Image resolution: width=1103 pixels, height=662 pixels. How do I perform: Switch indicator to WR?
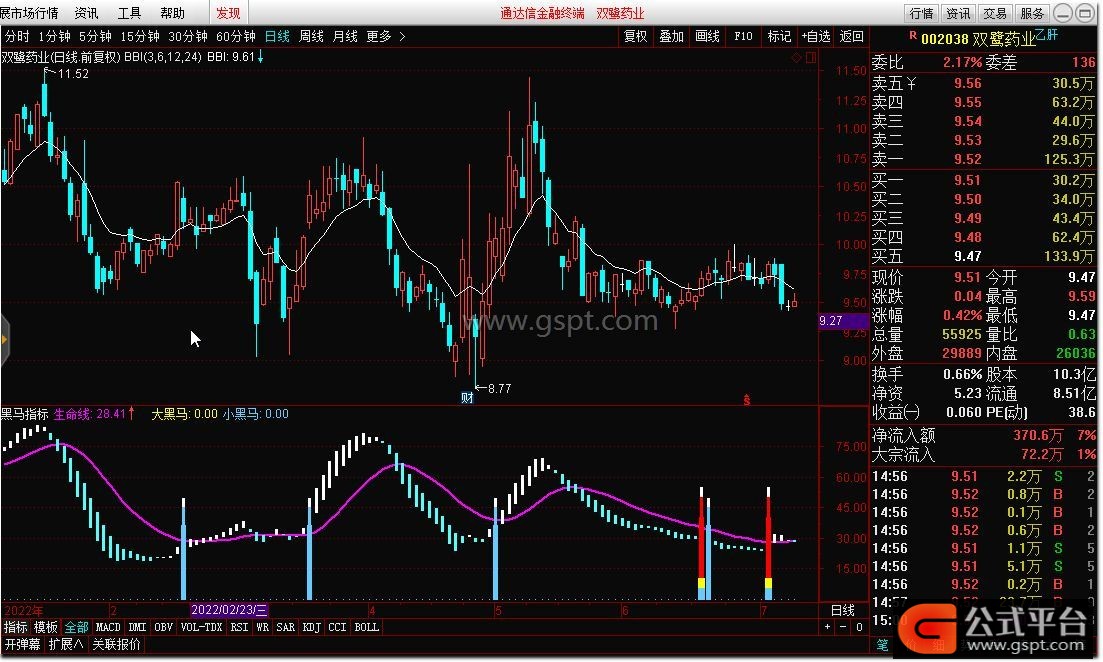click(x=263, y=627)
